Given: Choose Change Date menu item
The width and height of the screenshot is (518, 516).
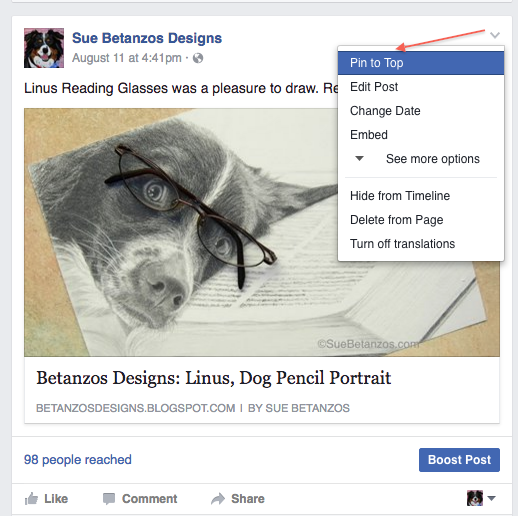Looking at the screenshot, I should (x=421, y=111).
